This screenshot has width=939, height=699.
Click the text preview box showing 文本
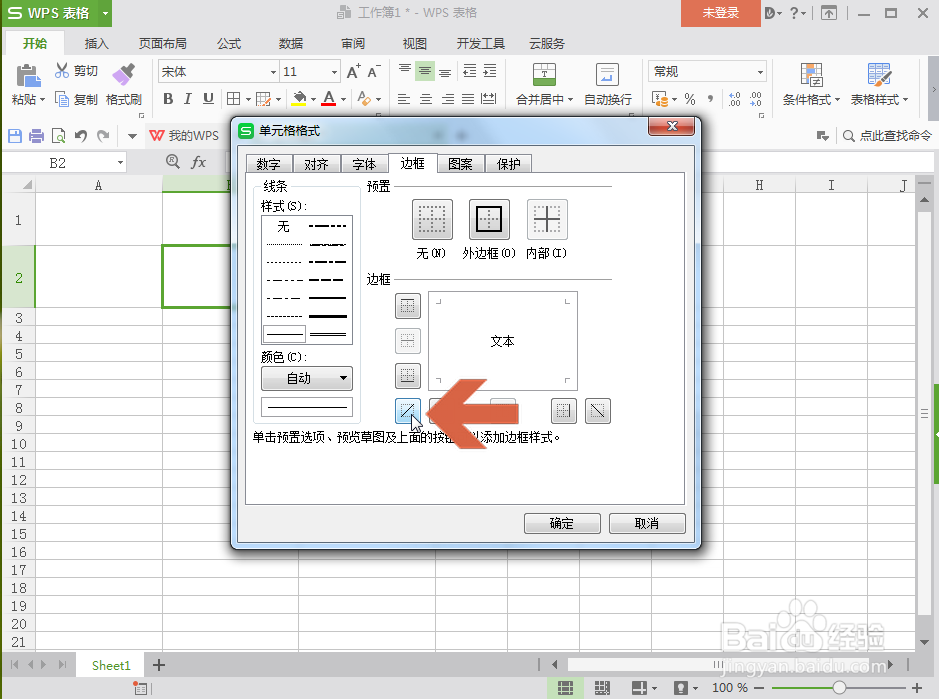[502, 341]
